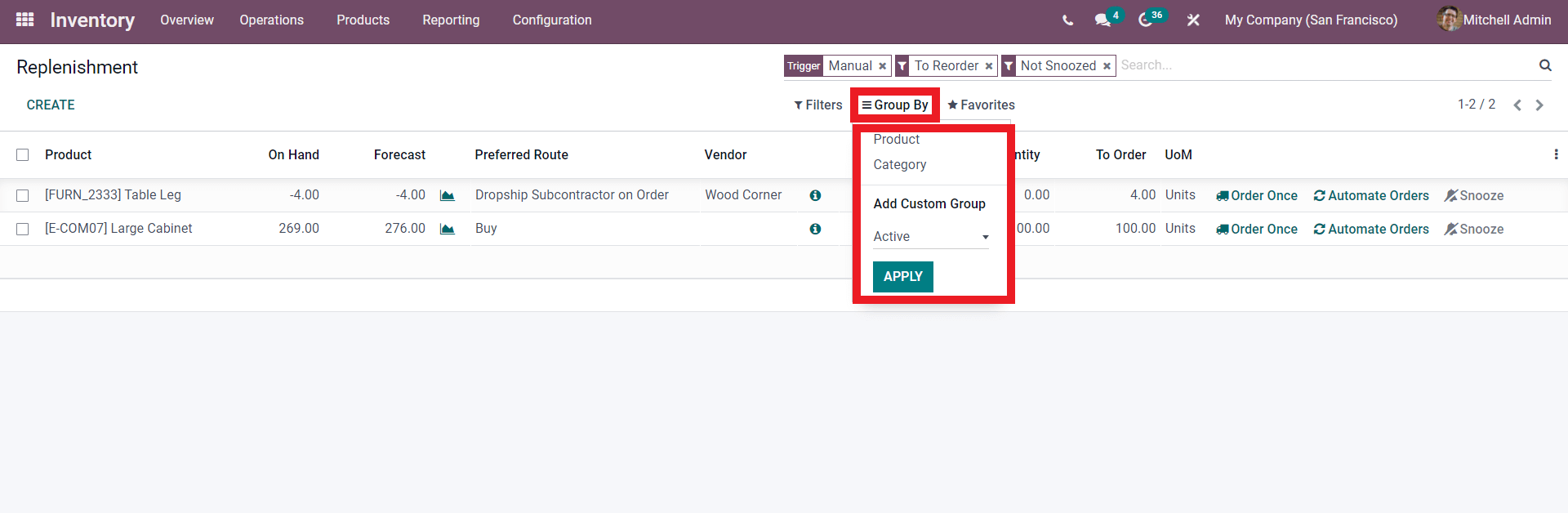Open the Filters dropdown

tap(817, 105)
